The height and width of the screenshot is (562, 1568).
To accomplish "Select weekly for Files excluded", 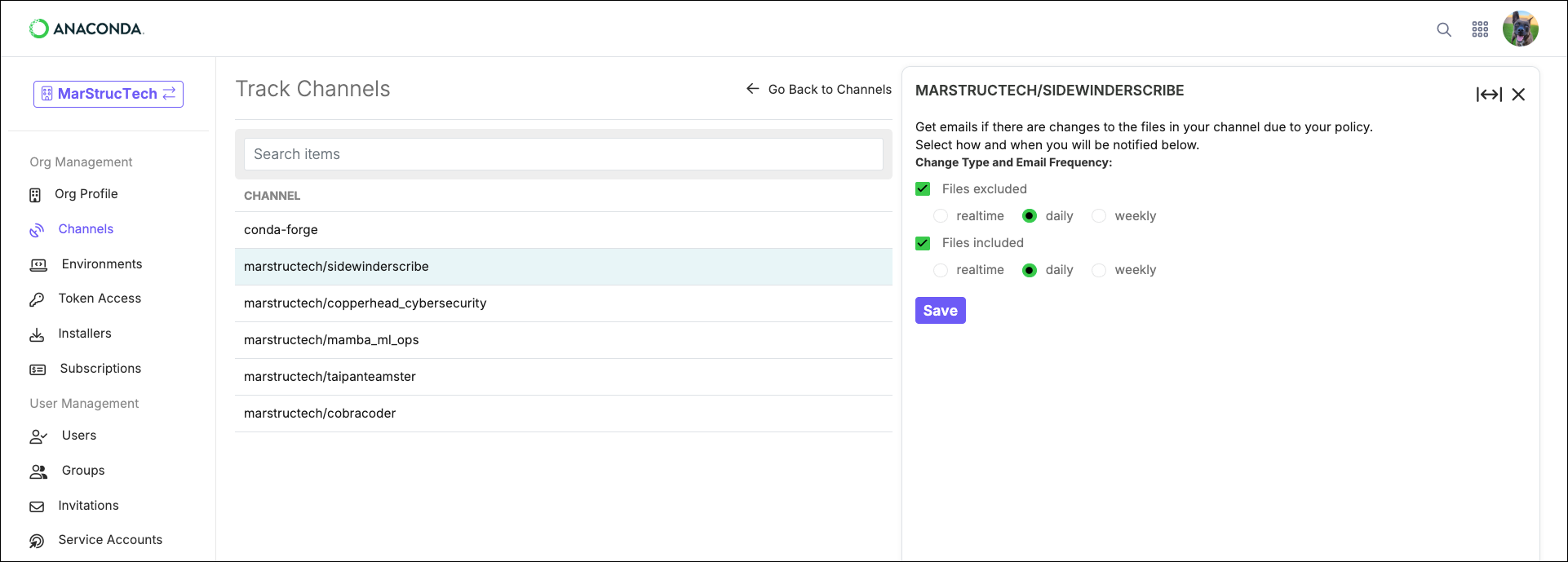I will click(1099, 216).
